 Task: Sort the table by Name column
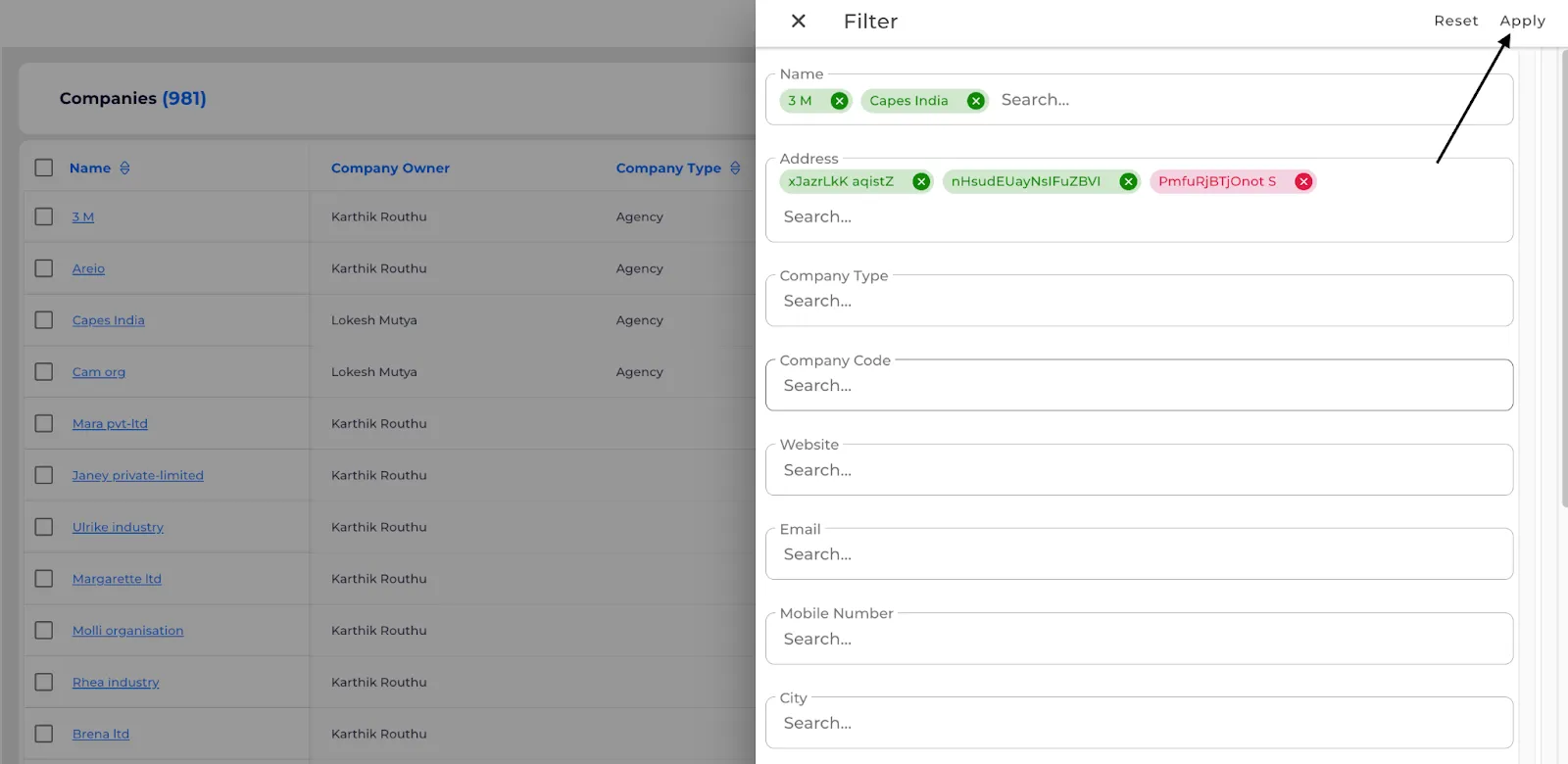coord(124,168)
